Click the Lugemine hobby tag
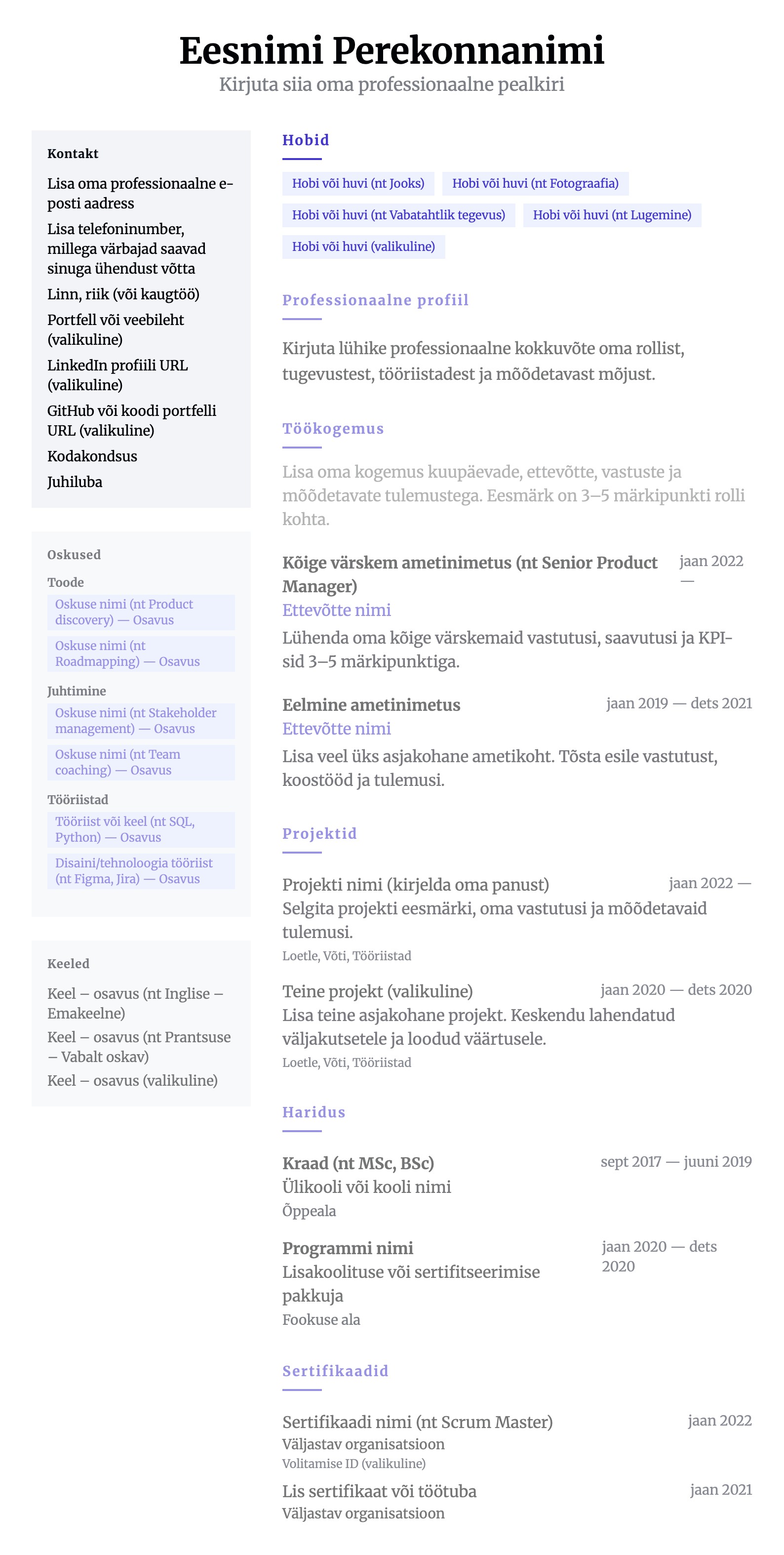 [x=611, y=215]
